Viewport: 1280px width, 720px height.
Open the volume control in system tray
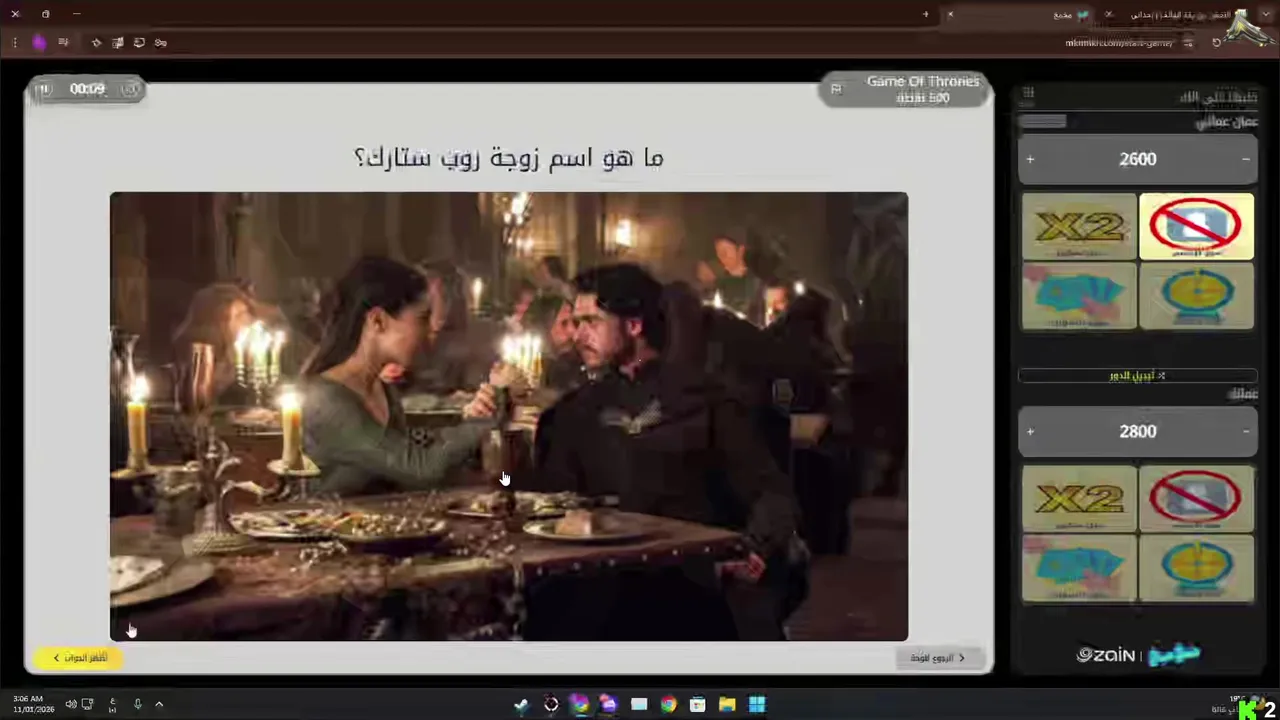tap(71, 704)
